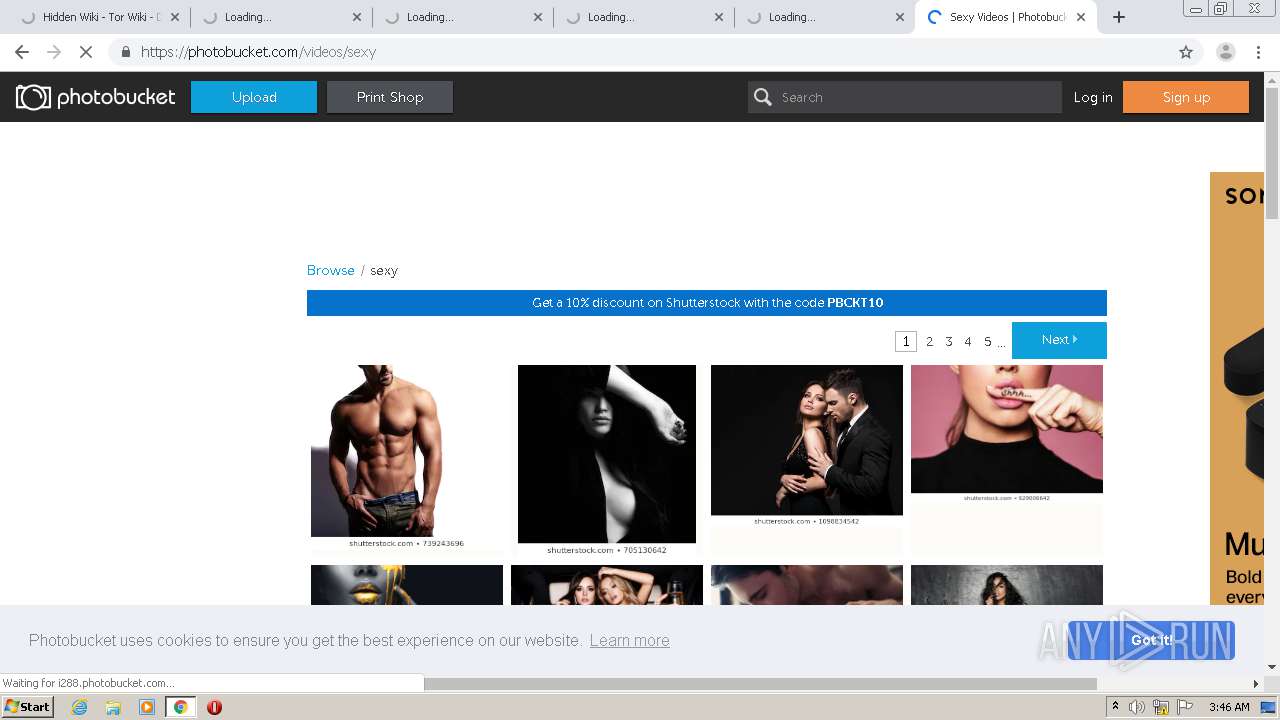Image resolution: width=1280 pixels, height=720 pixels.
Task: Click the Sony side advertisement
Action: tap(1237, 388)
